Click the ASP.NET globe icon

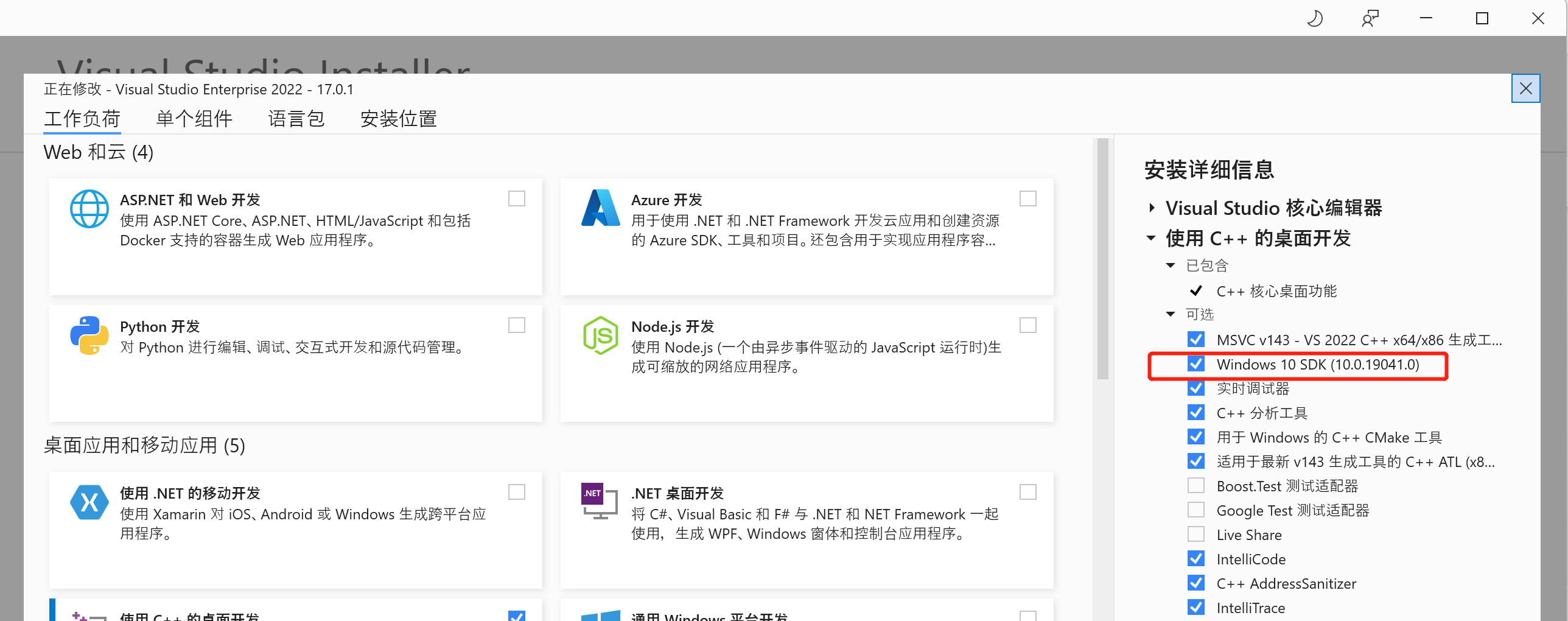(x=89, y=208)
